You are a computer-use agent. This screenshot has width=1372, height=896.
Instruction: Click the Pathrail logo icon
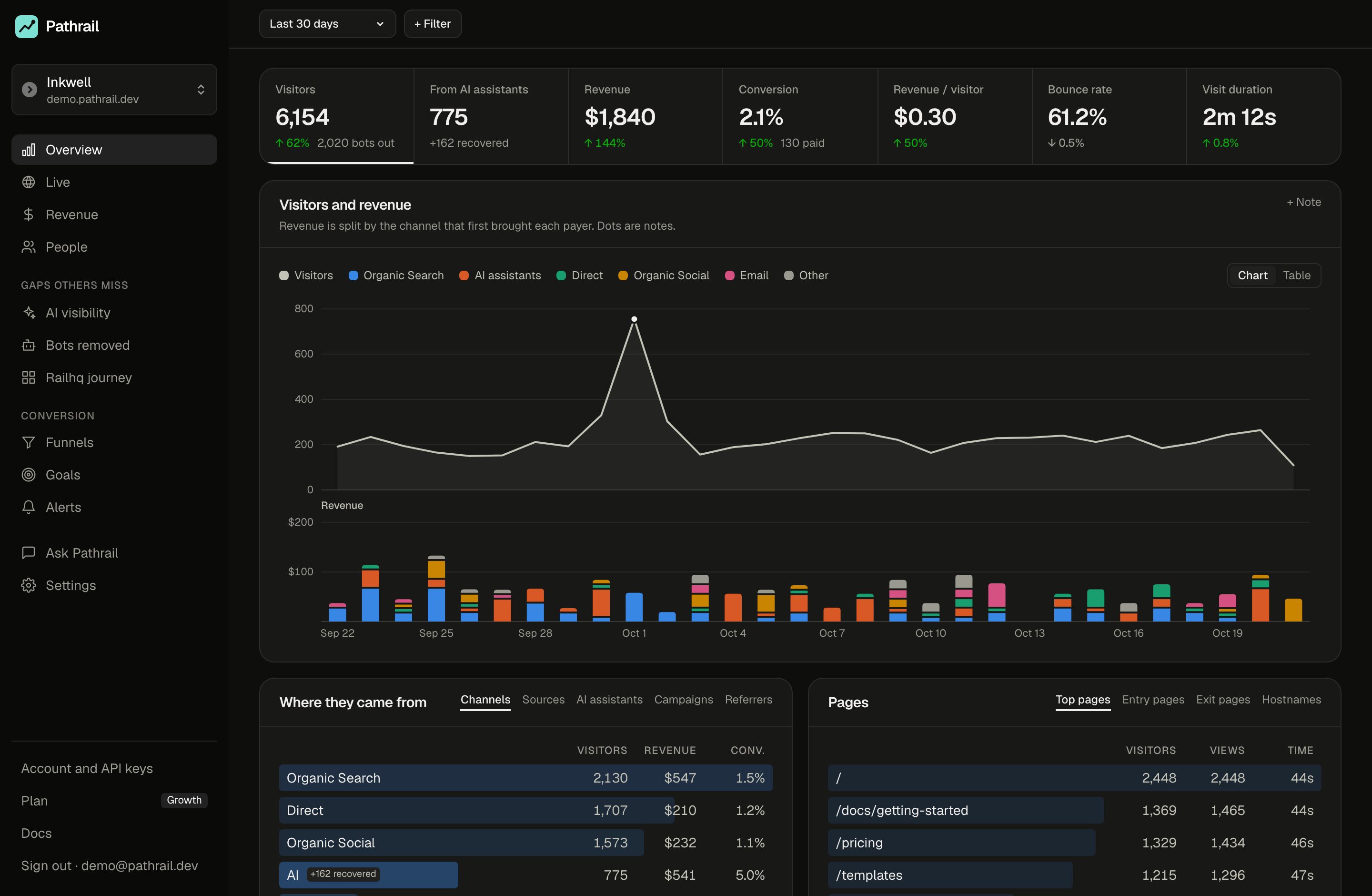[x=27, y=27]
